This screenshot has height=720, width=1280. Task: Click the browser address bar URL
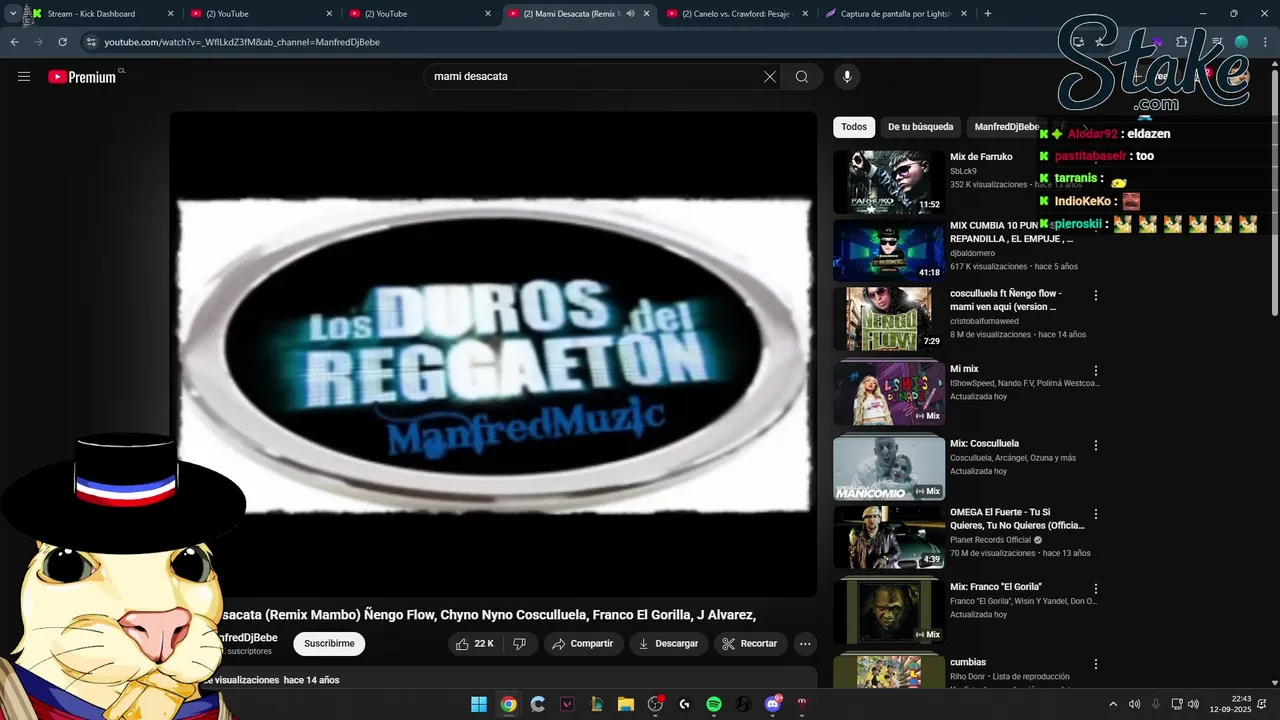click(242, 42)
